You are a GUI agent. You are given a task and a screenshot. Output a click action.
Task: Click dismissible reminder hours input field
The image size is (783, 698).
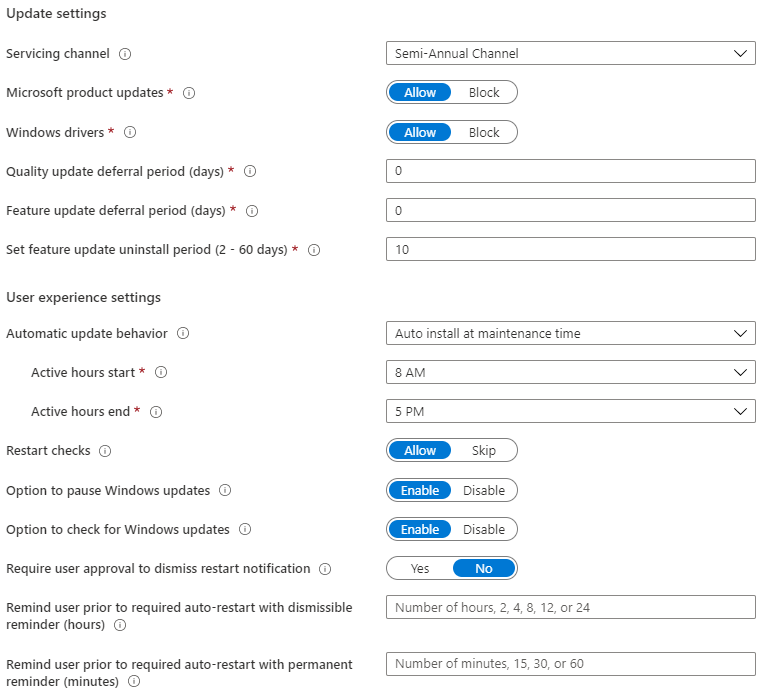(570, 607)
